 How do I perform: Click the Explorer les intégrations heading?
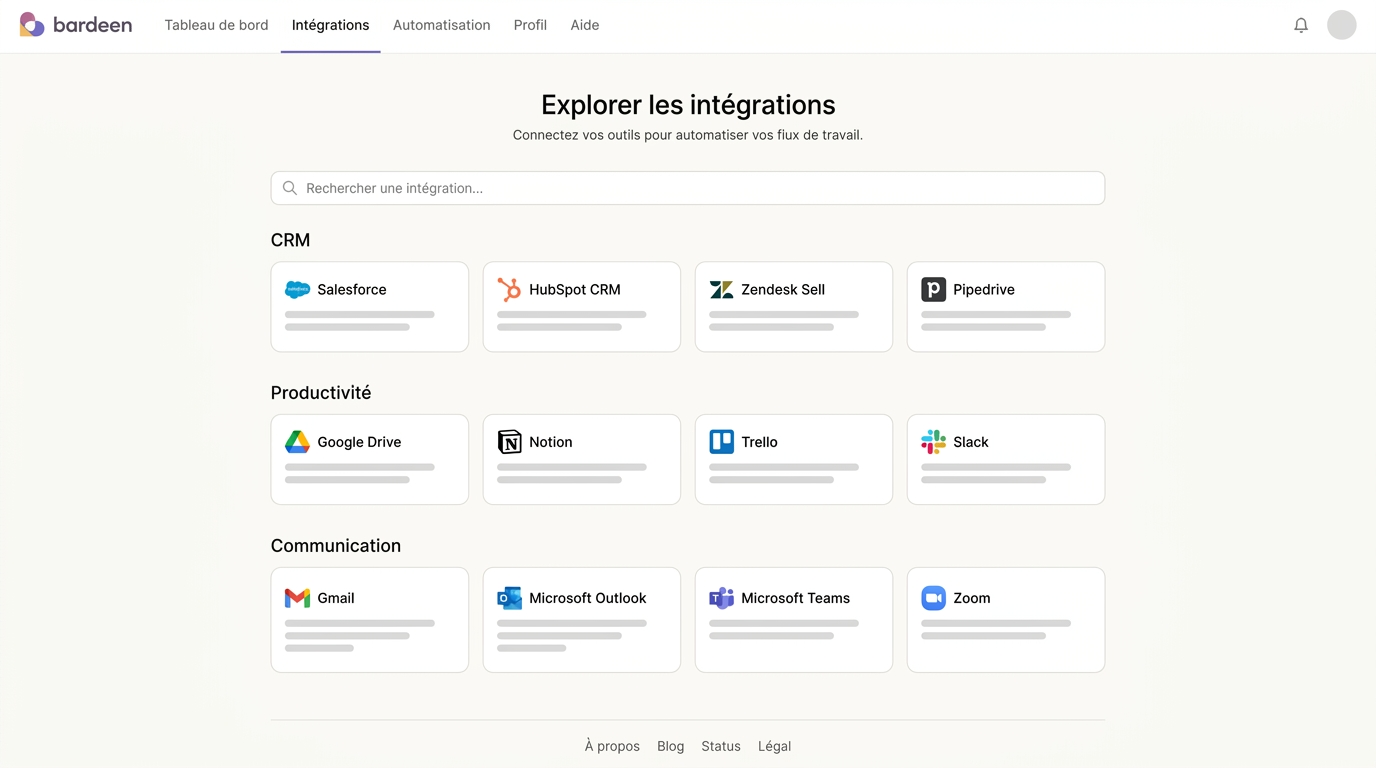[688, 105]
